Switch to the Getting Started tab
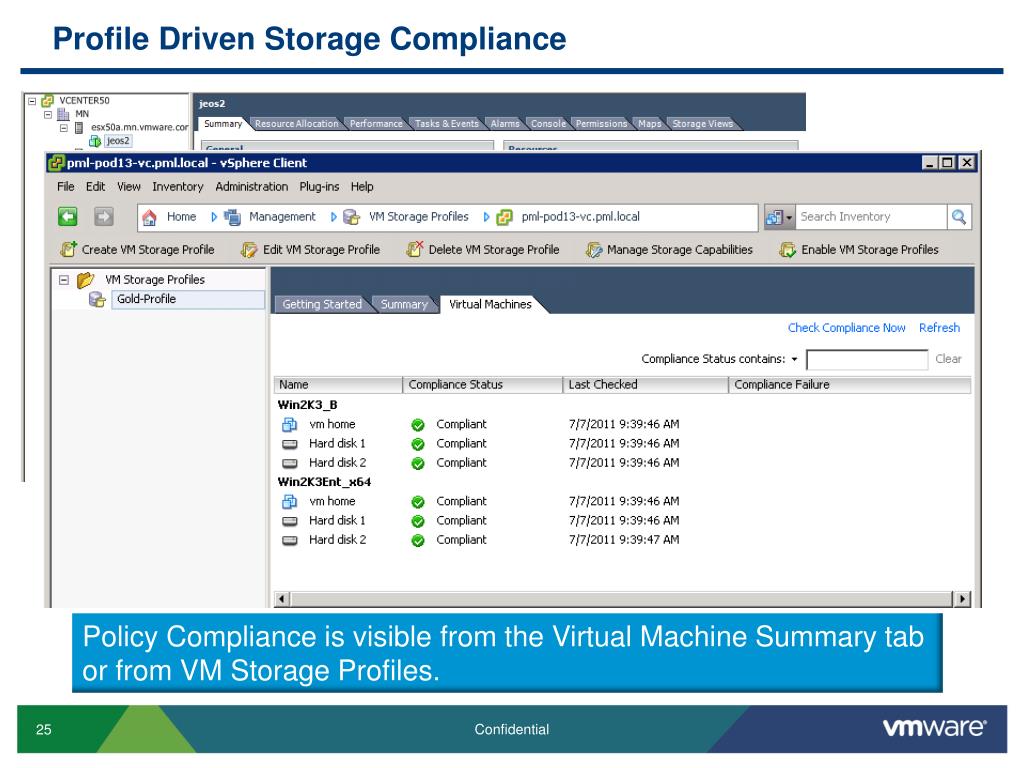This screenshot has height=768, width=1024. (x=322, y=304)
